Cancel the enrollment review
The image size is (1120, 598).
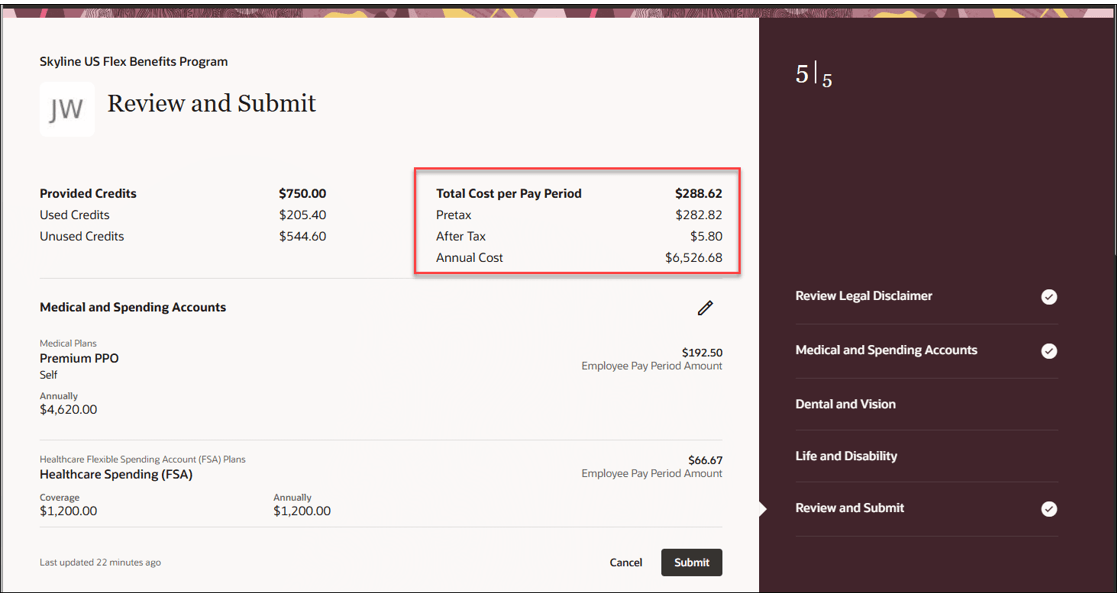pos(626,562)
